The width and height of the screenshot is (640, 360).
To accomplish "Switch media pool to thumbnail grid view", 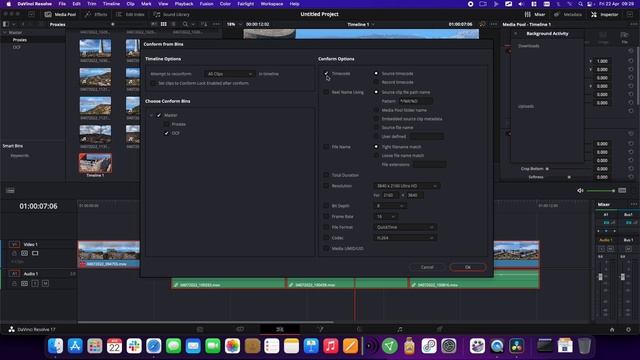I will tap(164, 24).
